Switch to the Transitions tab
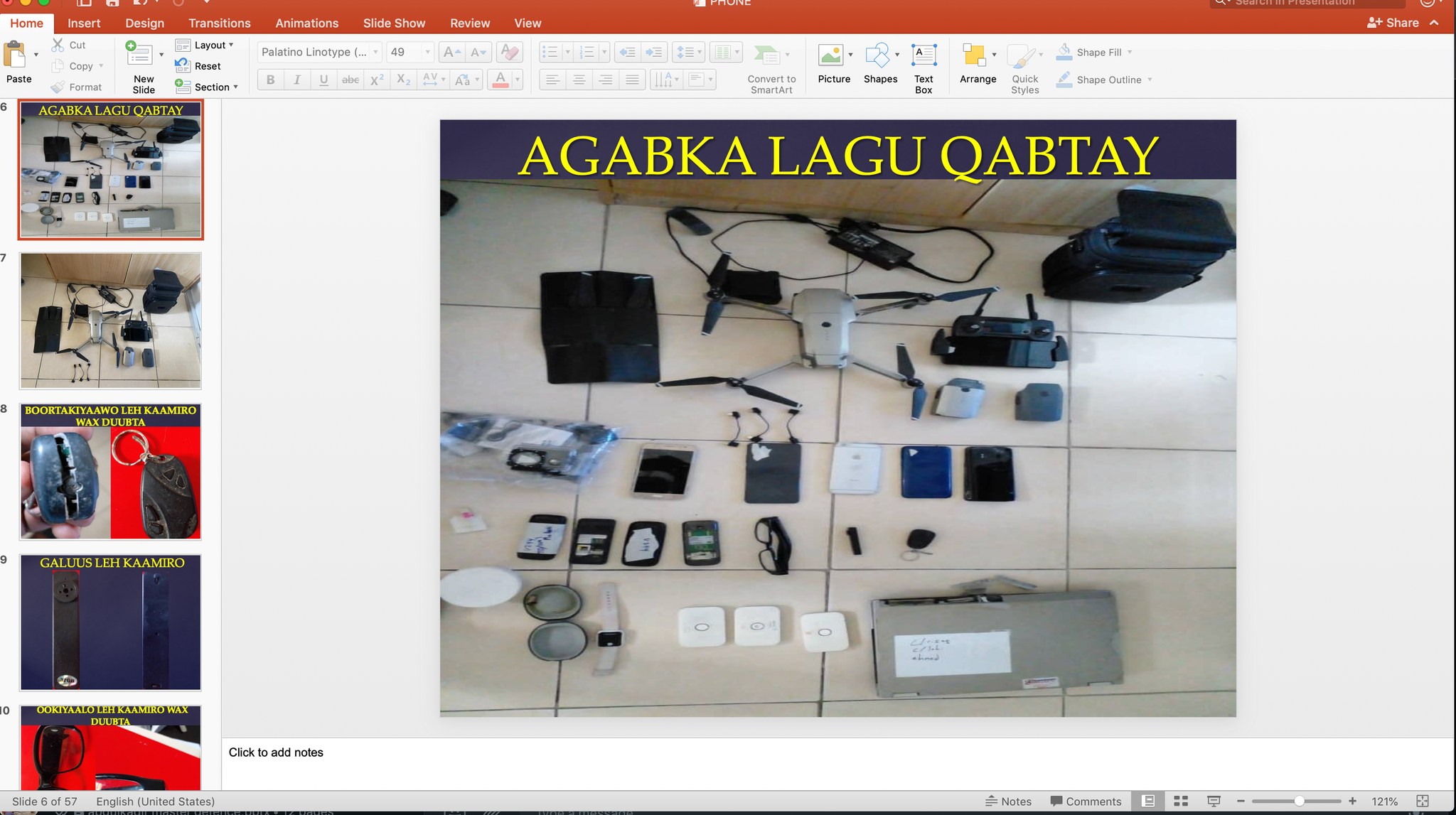 coord(219,23)
